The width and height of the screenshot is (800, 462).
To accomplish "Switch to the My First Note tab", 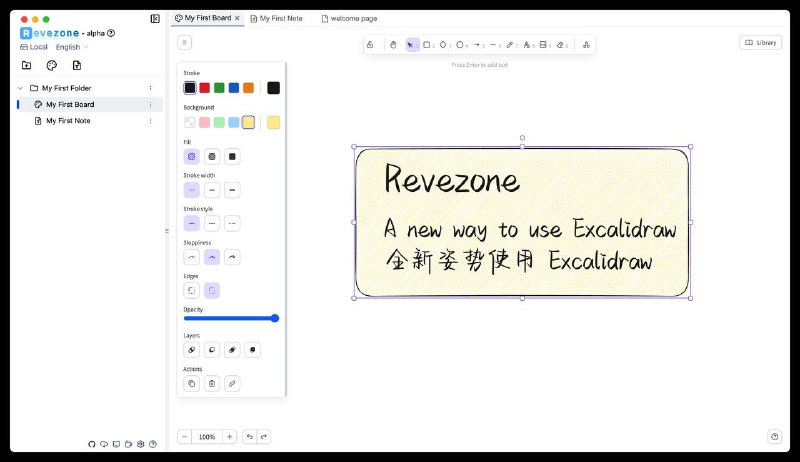I will click(x=281, y=18).
